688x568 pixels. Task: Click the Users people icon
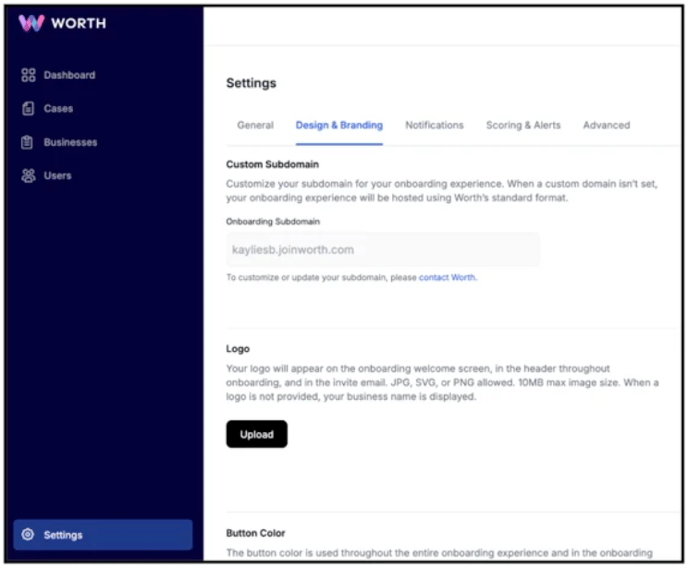pos(28,175)
